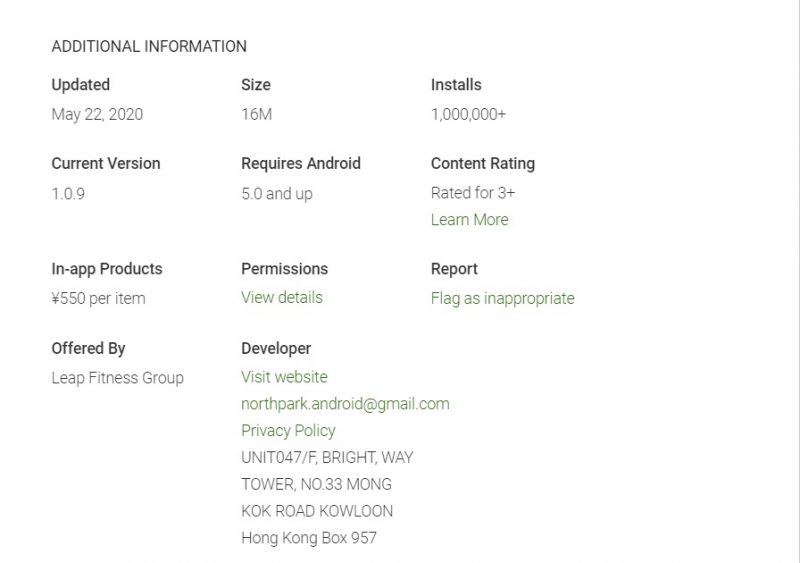
Task: Click the 1,000,000+ installs count
Action: point(468,114)
